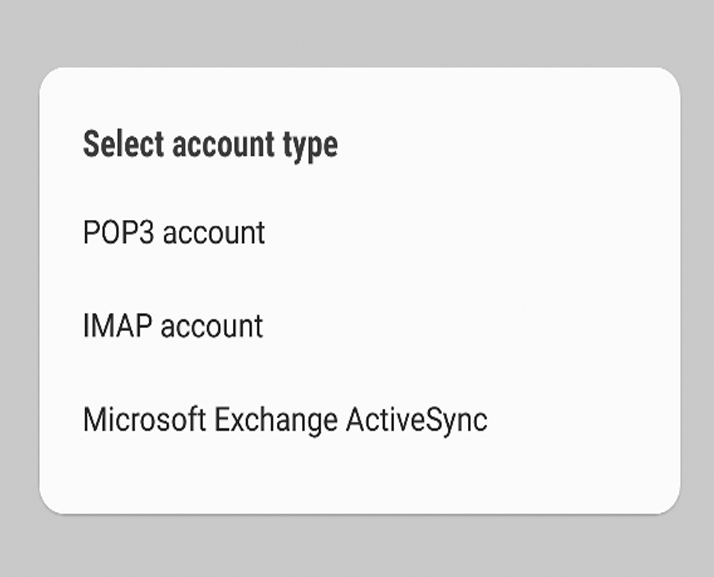Choose the first account type option
714x577 pixels.
pos(360,233)
